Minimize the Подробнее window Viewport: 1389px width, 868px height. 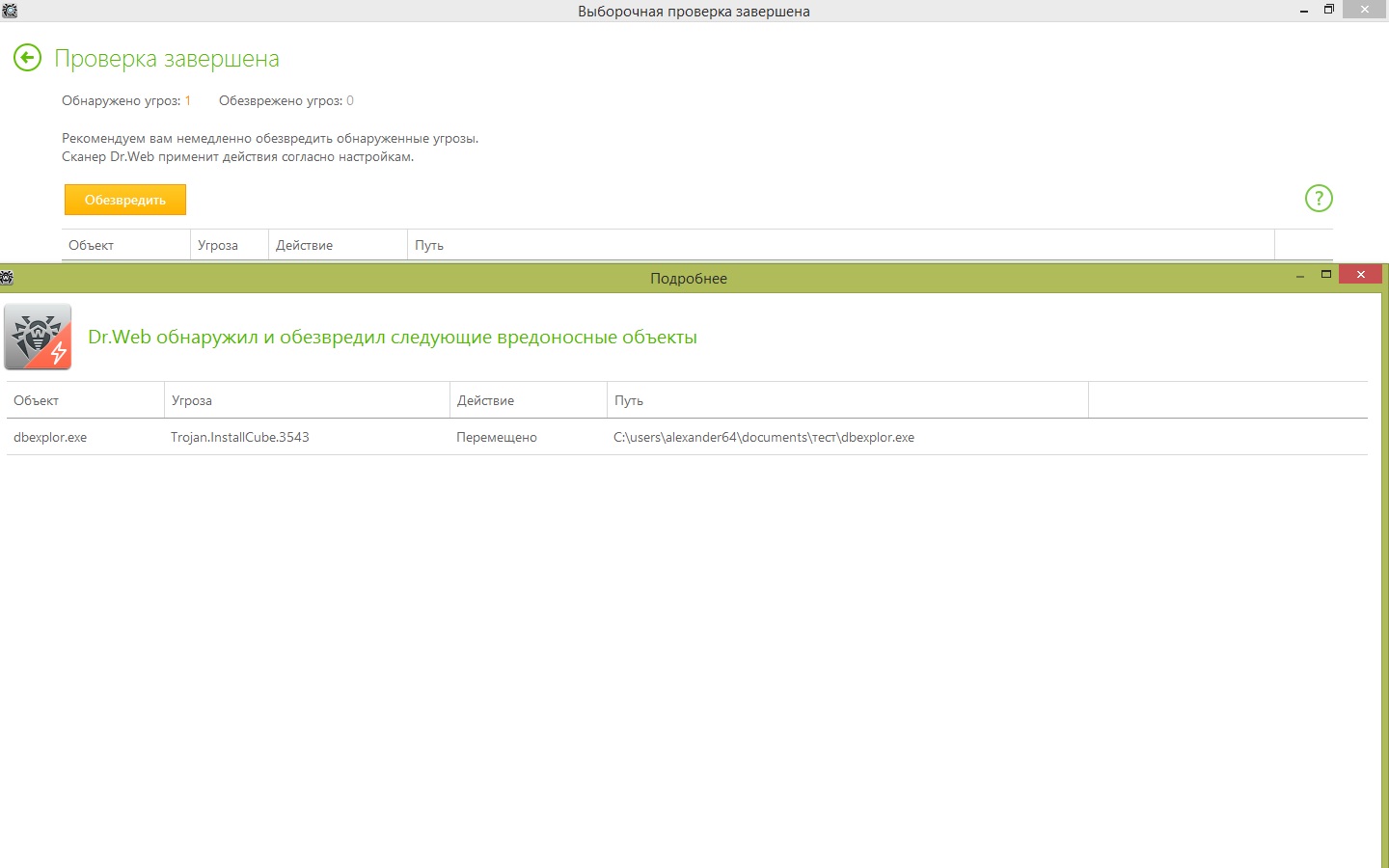[1300, 276]
